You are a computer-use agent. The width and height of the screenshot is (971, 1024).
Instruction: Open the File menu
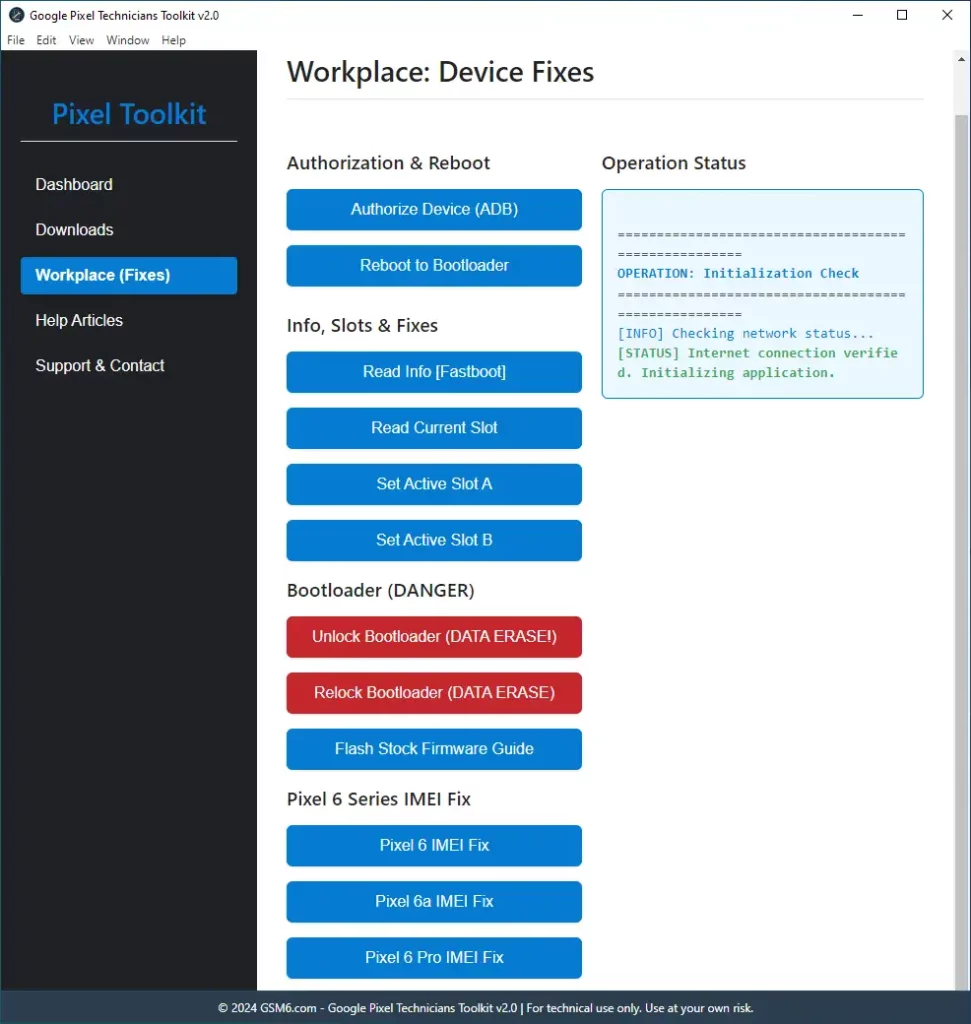(x=16, y=40)
